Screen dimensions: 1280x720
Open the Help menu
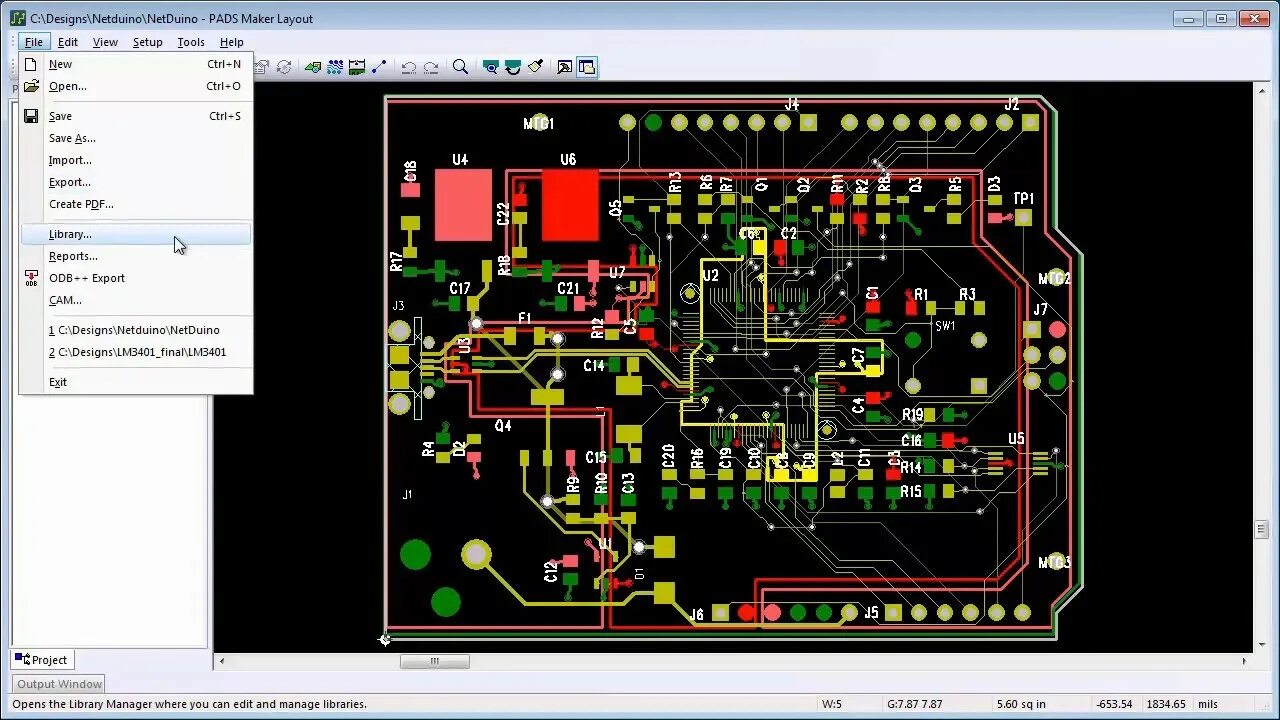click(x=231, y=42)
